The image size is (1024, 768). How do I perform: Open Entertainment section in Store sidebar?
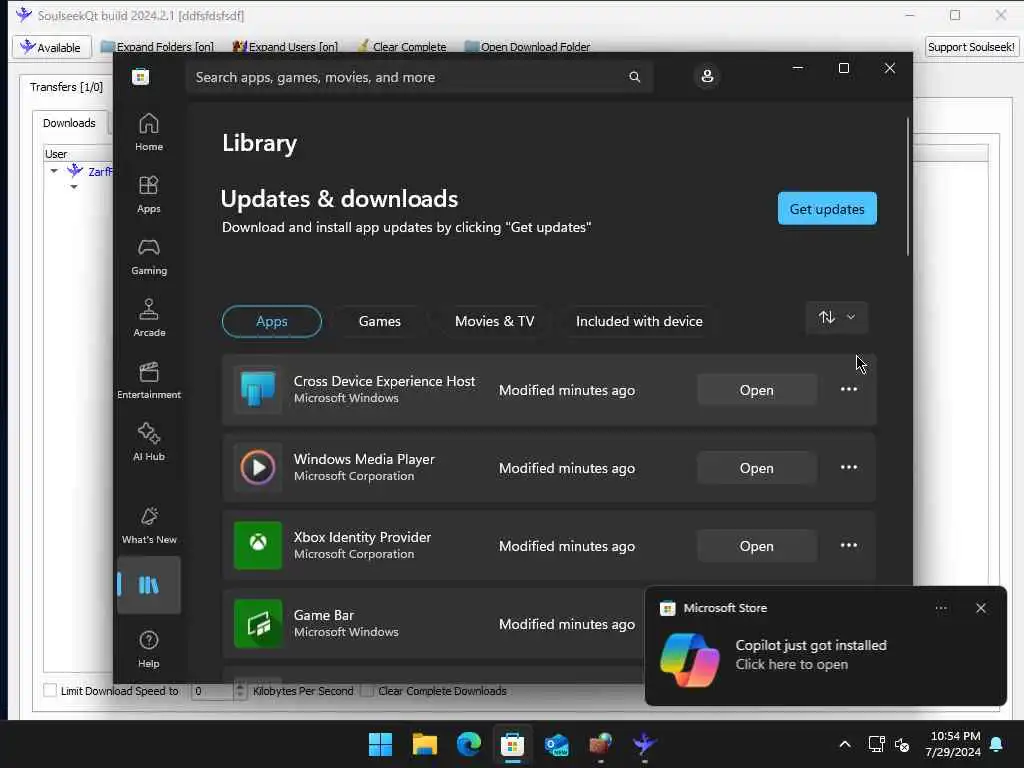pos(149,380)
